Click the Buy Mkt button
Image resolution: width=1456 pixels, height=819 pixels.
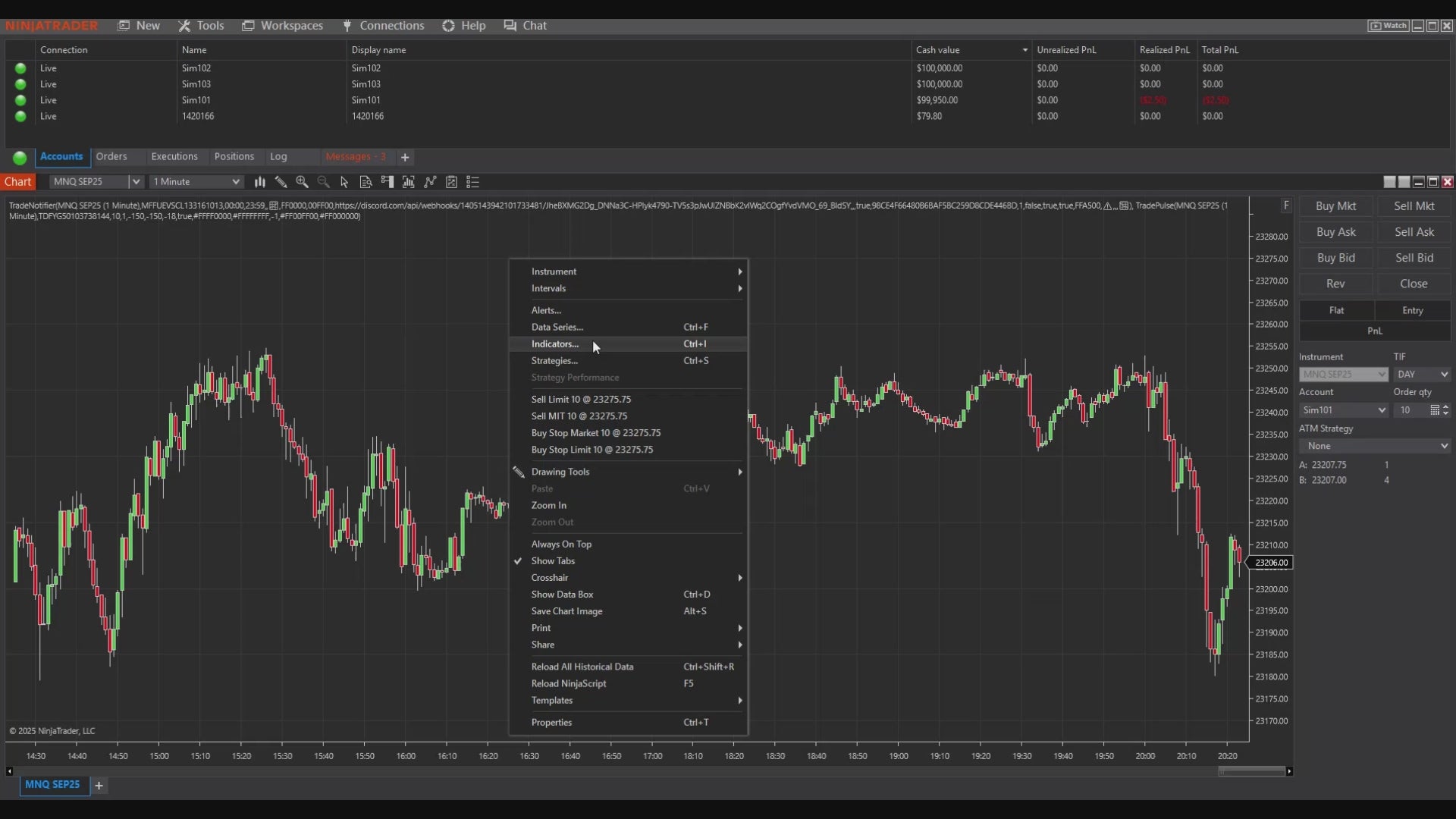point(1335,206)
